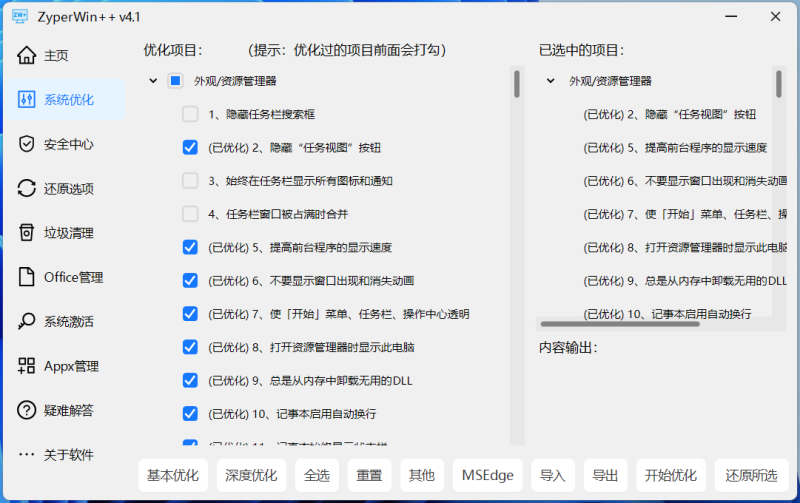800x503 pixels.
Task: Select selected entry (已优化) 9、总是从内存中卸载无用的DLL
Action: 685,281
